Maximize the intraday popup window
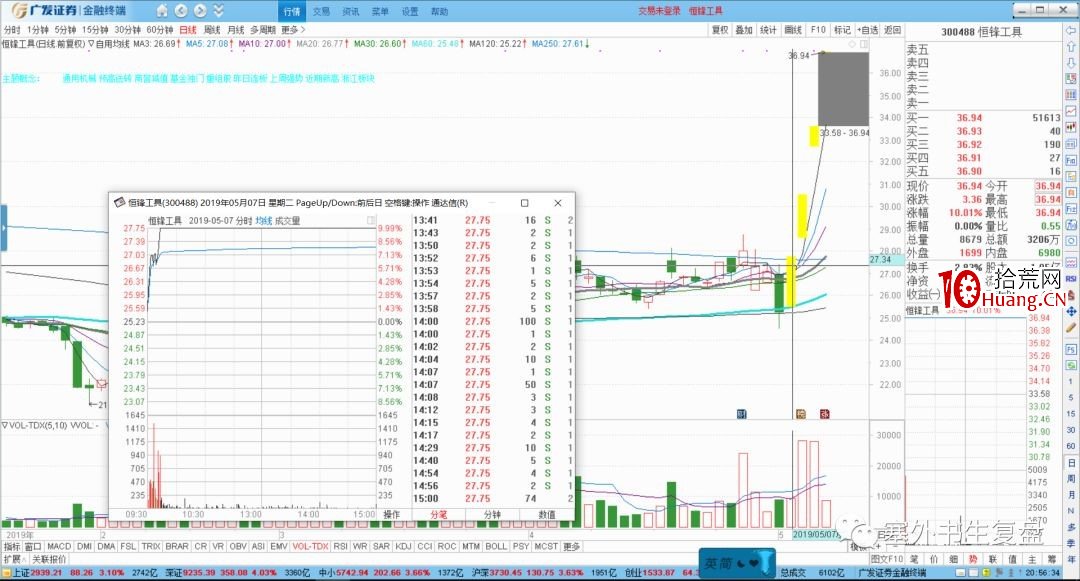The image size is (1080, 581). click(524, 202)
